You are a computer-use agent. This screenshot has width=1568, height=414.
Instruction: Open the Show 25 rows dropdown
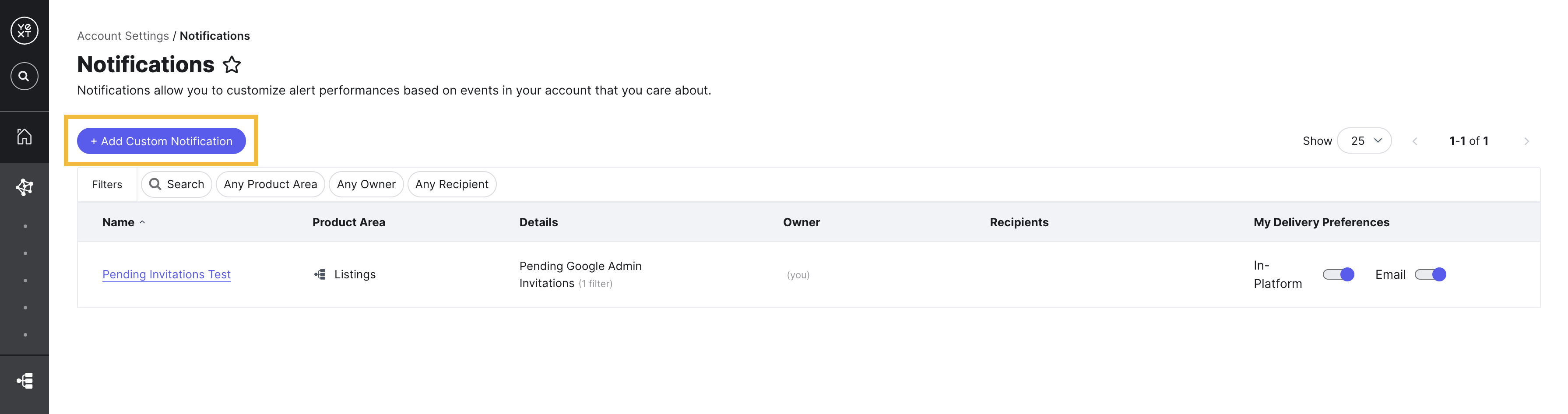click(x=1364, y=140)
